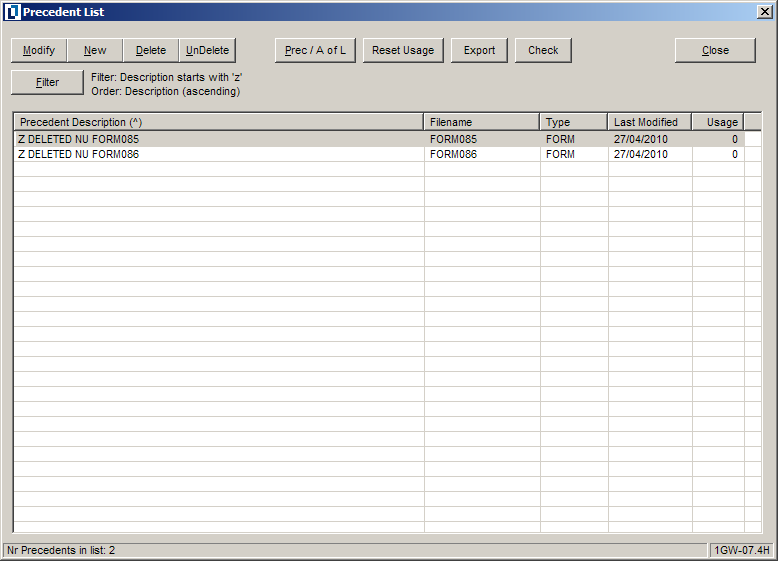Sort by Last Modified column header

[650, 122]
